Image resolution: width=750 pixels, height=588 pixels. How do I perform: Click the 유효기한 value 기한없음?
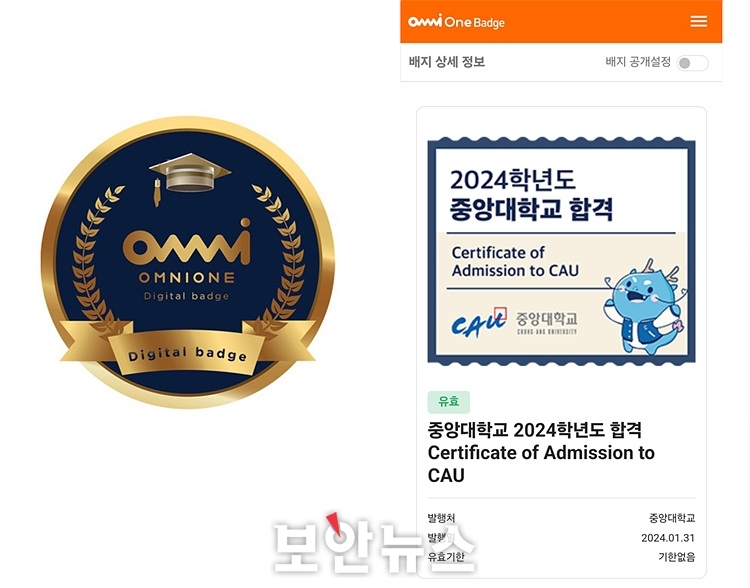(676, 557)
